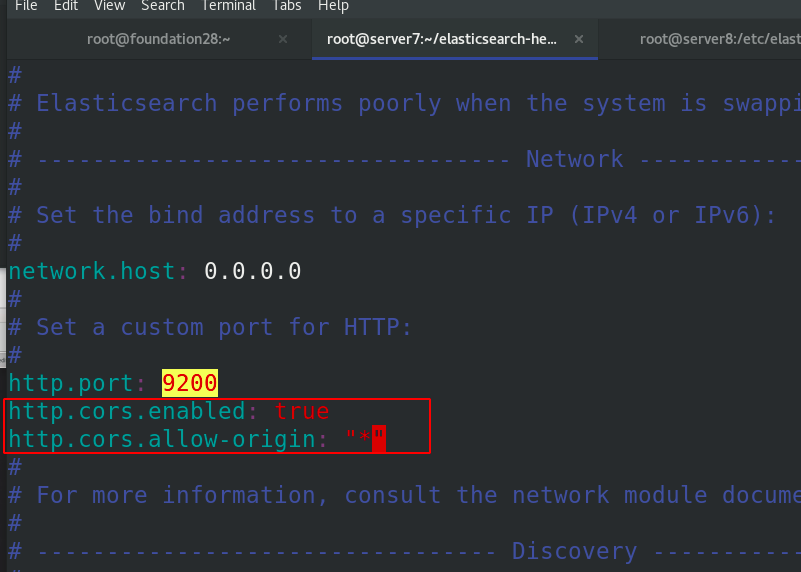Switch to the root@foundation28 tab
Viewport: 801px width, 572px height.
[158, 39]
